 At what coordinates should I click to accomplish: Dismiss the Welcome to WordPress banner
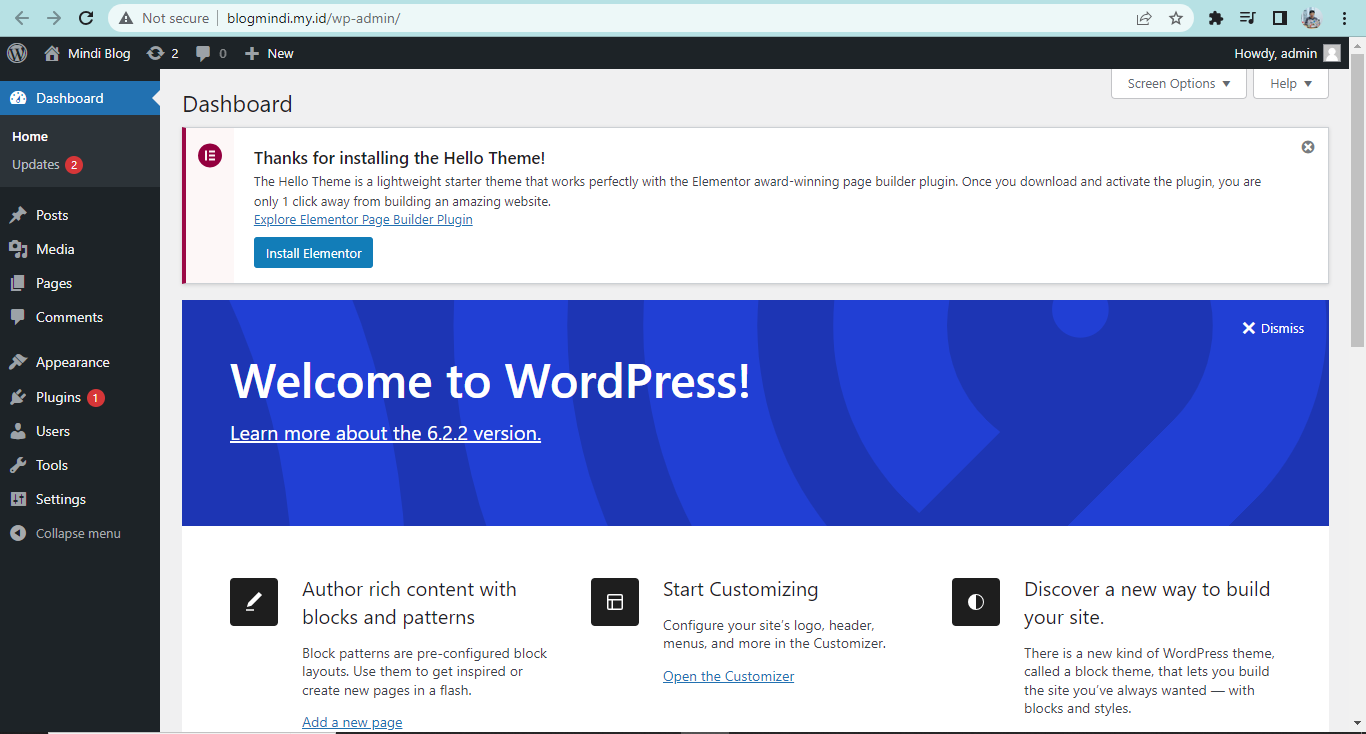coord(1273,327)
